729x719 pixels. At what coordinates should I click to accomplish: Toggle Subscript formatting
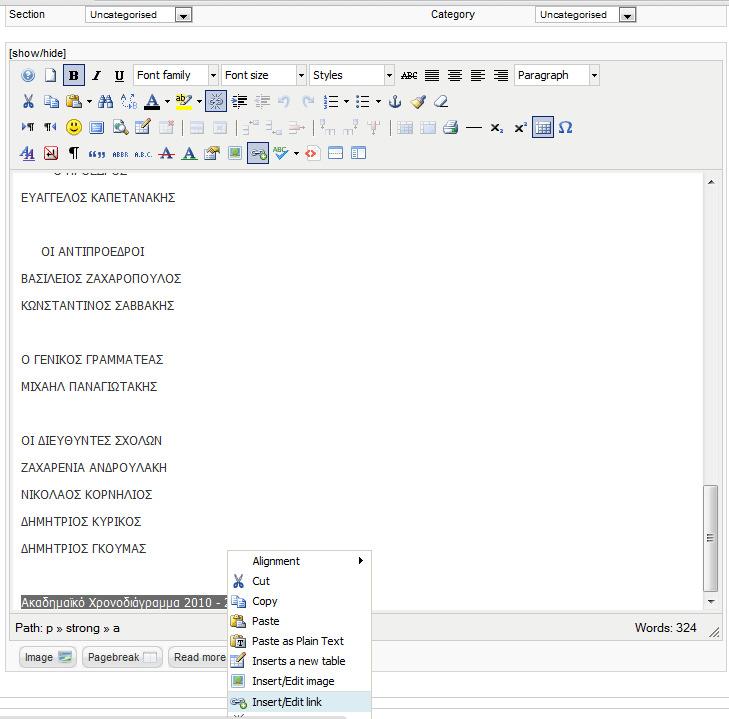pyautogui.click(x=497, y=127)
